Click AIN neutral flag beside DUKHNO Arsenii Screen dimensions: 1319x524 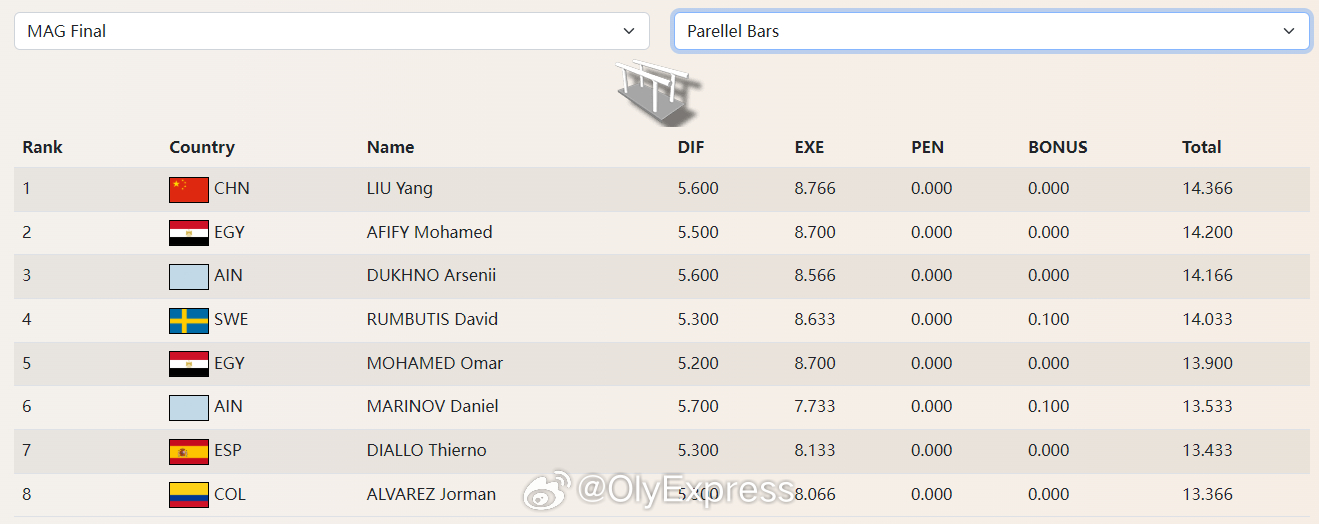tap(189, 276)
